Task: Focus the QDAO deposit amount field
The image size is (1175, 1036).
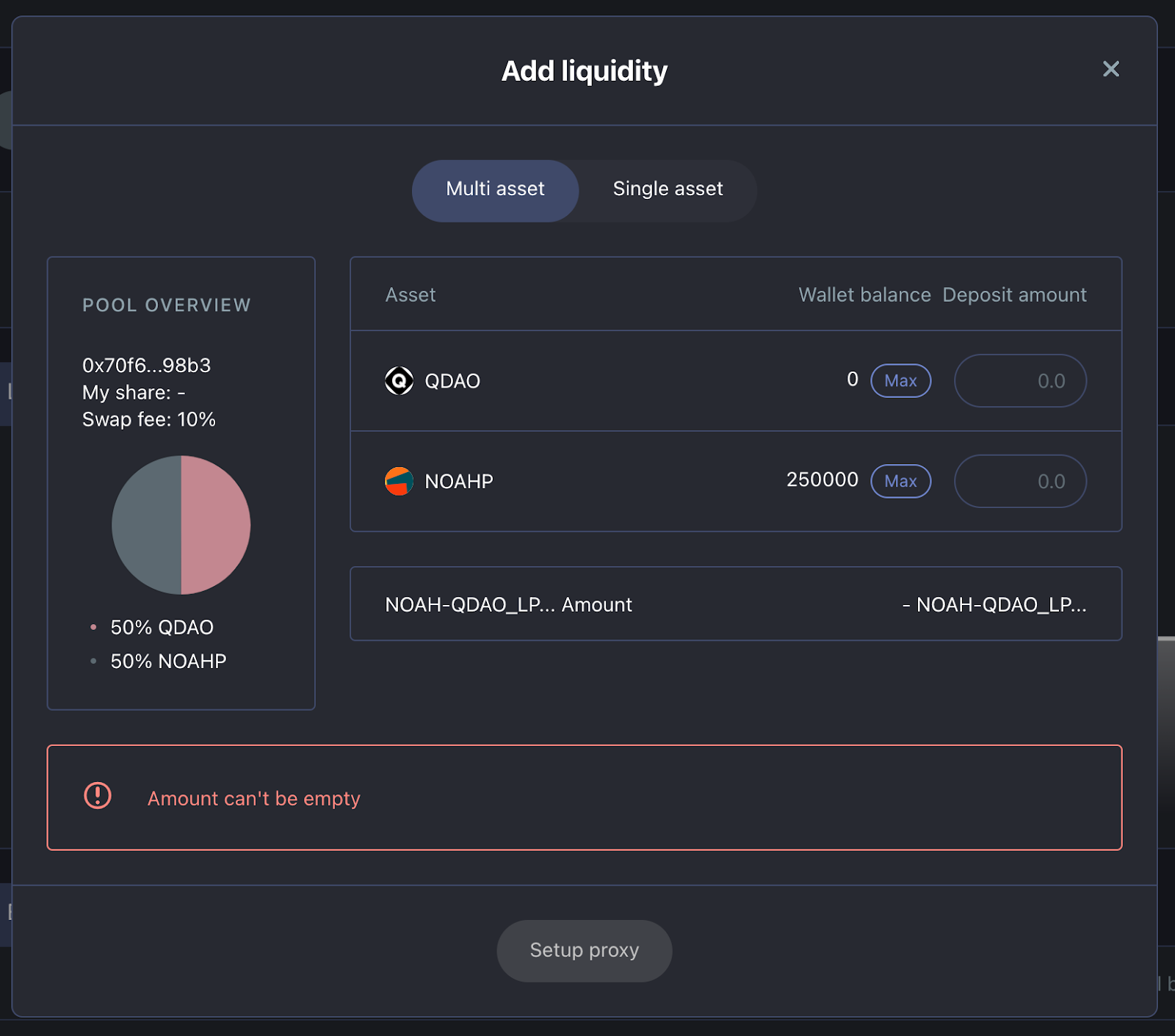Action: pos(1020,380)
